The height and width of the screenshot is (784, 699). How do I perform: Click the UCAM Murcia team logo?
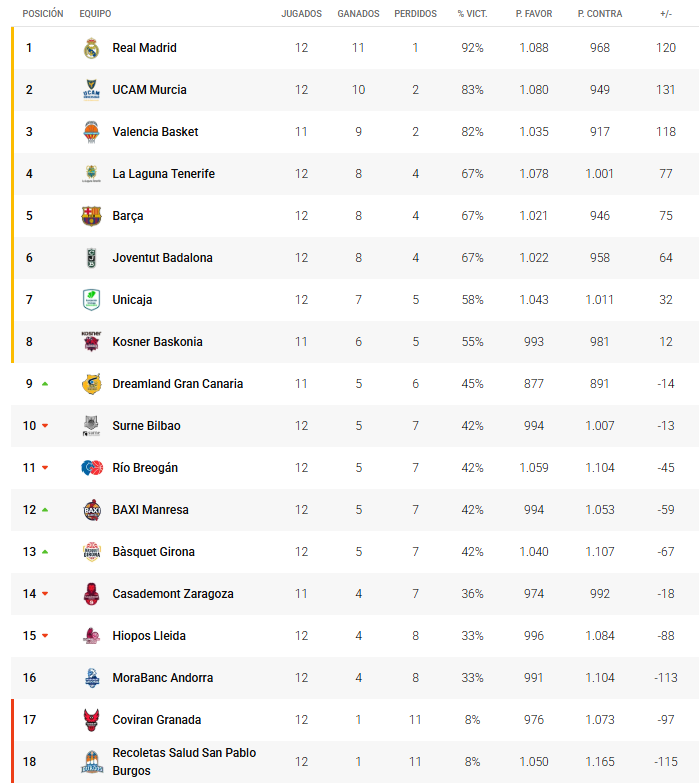pyautogui.click(x=91, y=90)
